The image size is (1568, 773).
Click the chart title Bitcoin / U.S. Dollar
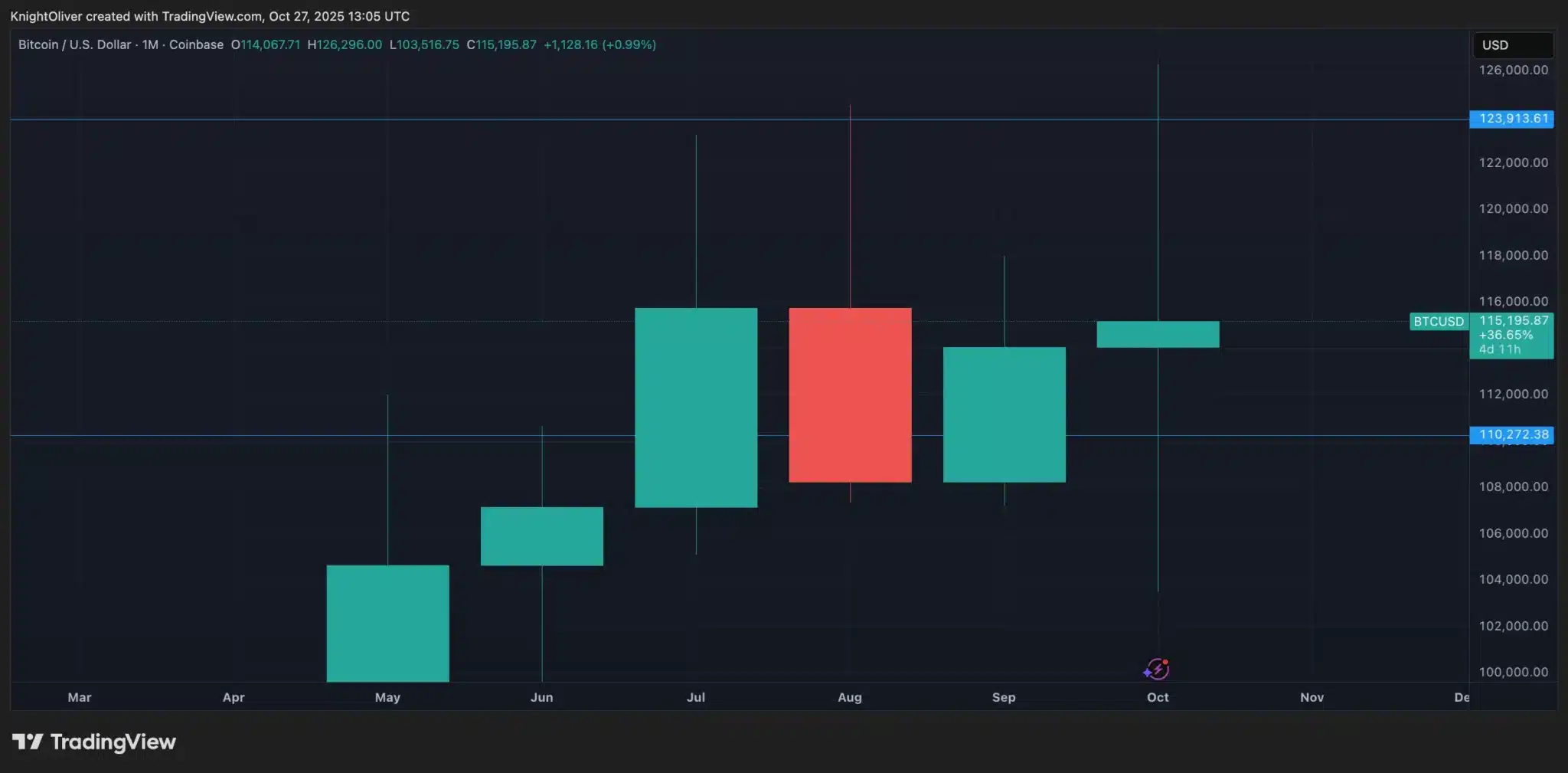point(75,44)
